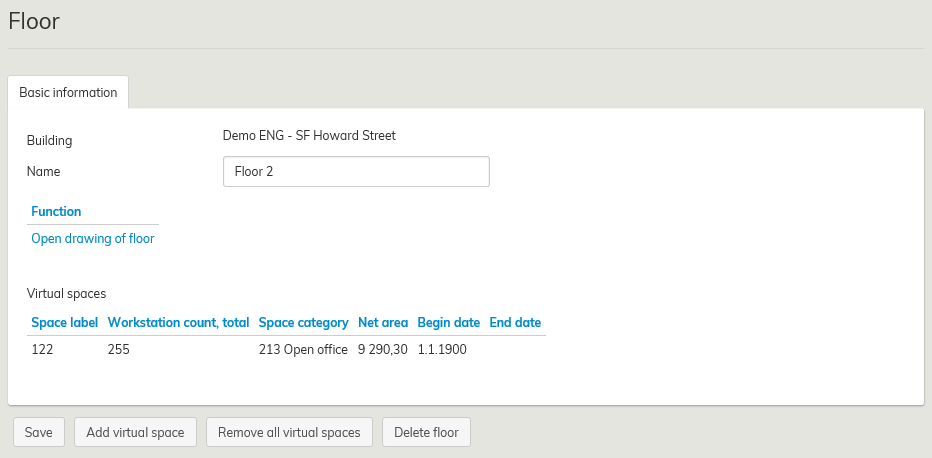932x458 pixels.
Task: Sort by Space label column header
Action: [x=64, y=323]
